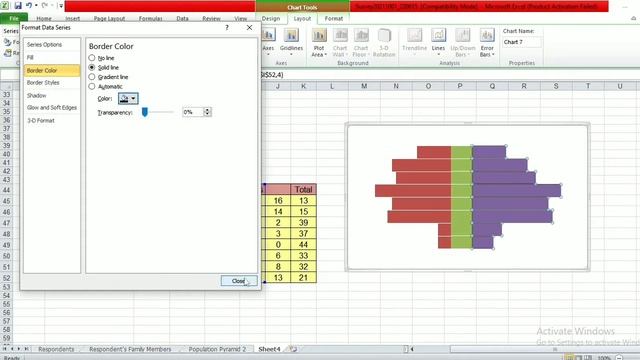Screen dimensions: 640x360
Task: Select cell containing 44 in Total column
Action: pos(304,244)
